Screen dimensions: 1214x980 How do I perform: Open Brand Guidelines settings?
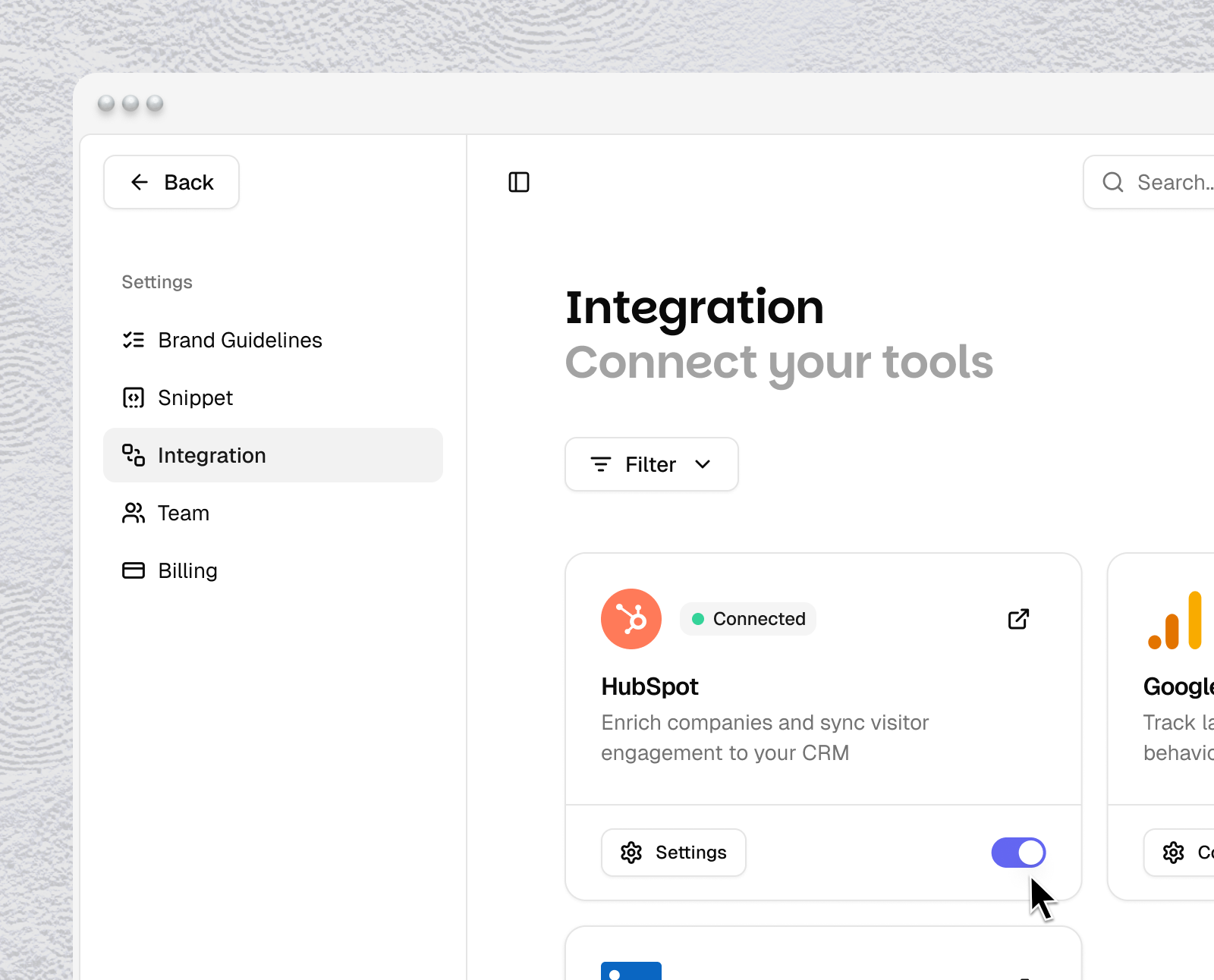pos(273,340)
